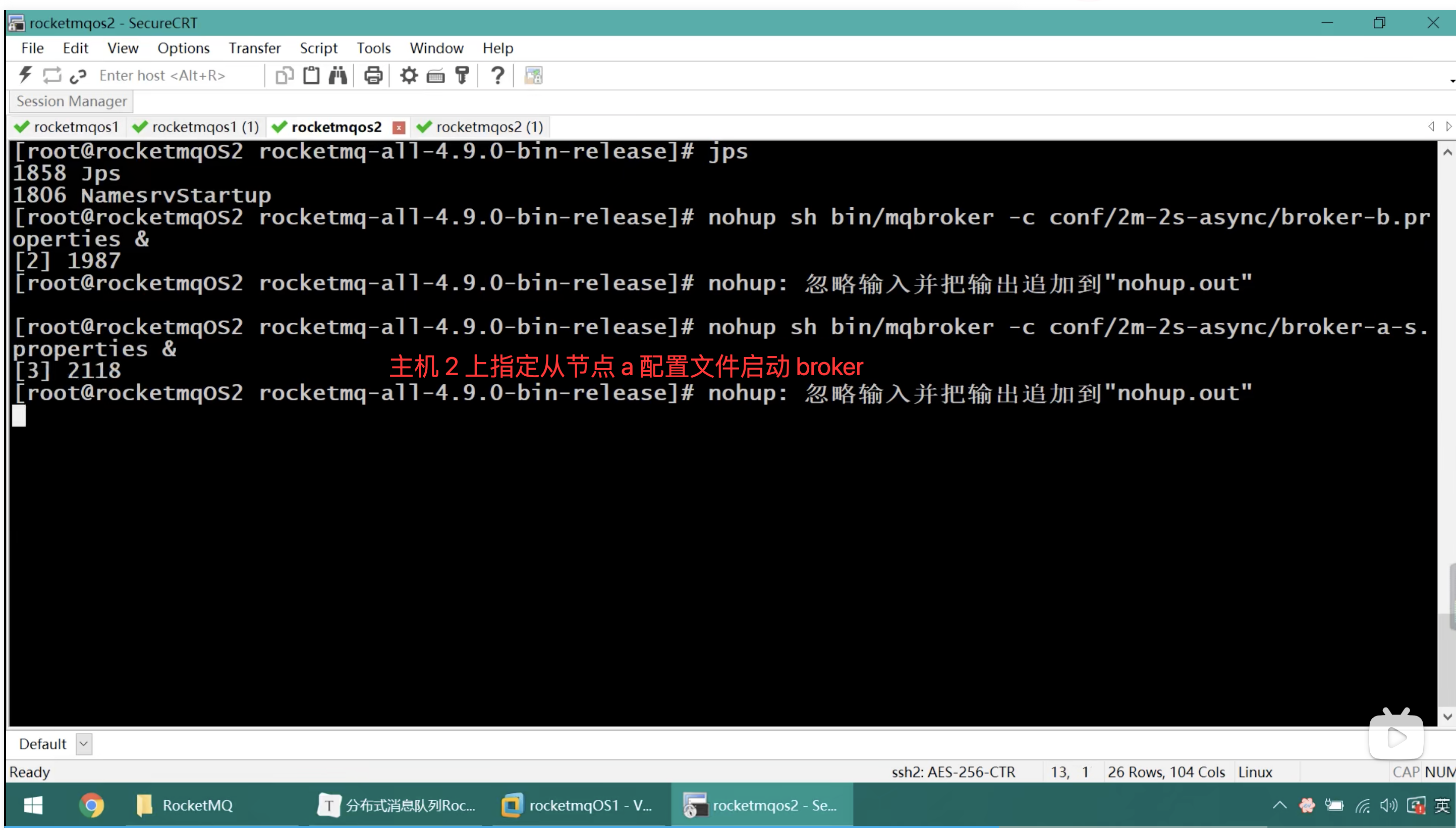Expand the Default button bar dropdown

click(84, 744)
